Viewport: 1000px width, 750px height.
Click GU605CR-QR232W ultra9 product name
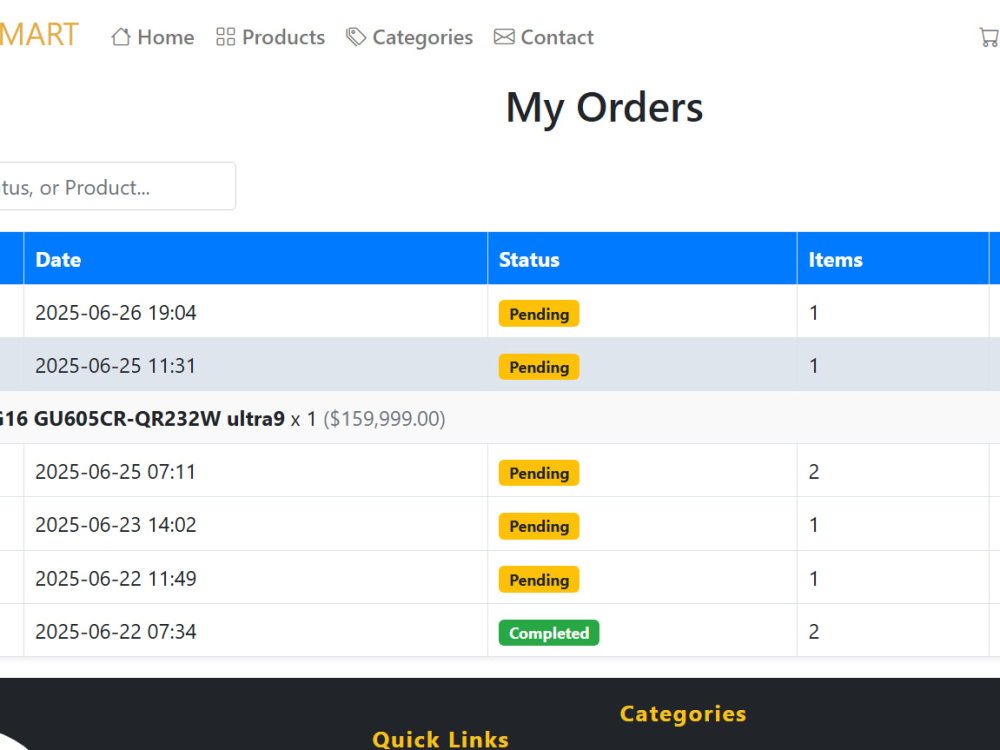(x=159, y=418)
